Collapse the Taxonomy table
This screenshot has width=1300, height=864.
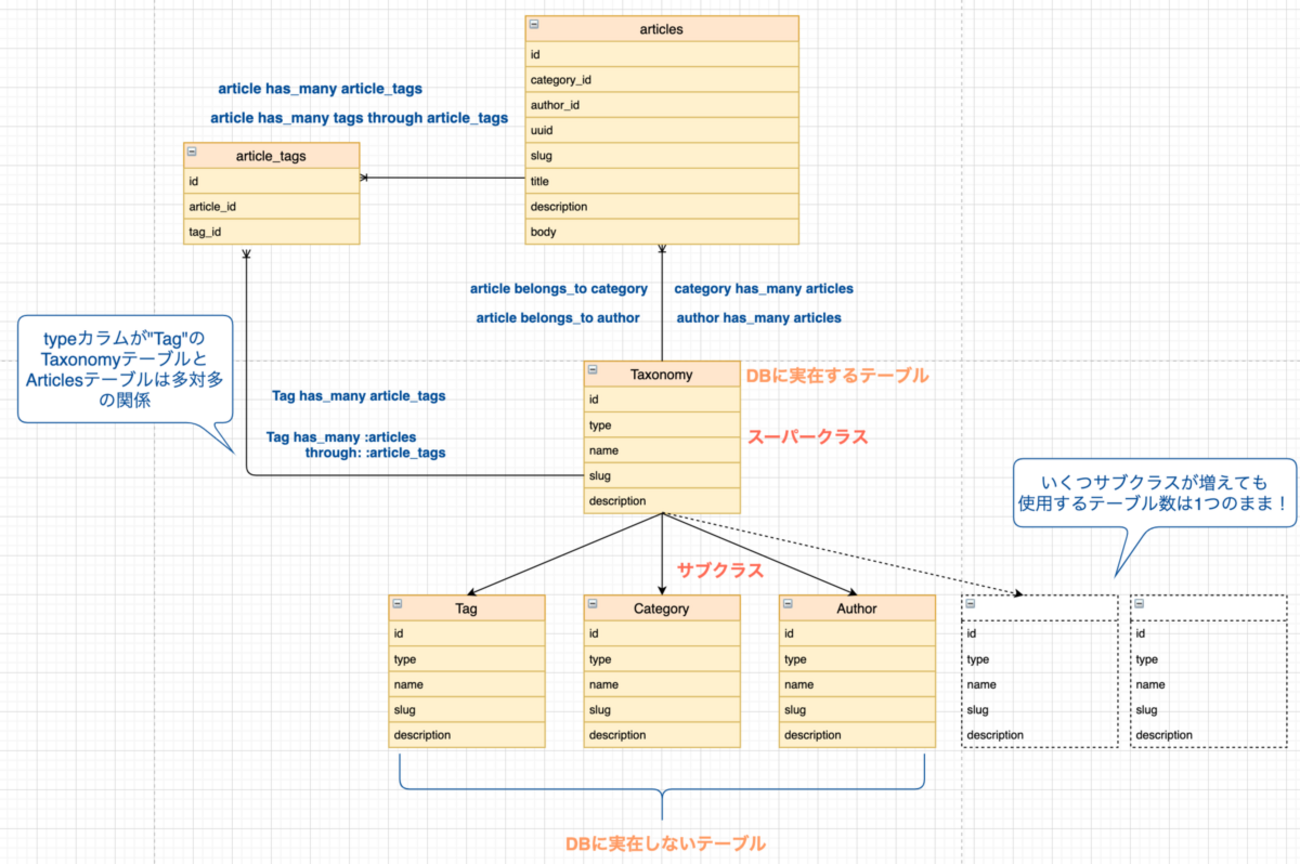pos(593,369)
